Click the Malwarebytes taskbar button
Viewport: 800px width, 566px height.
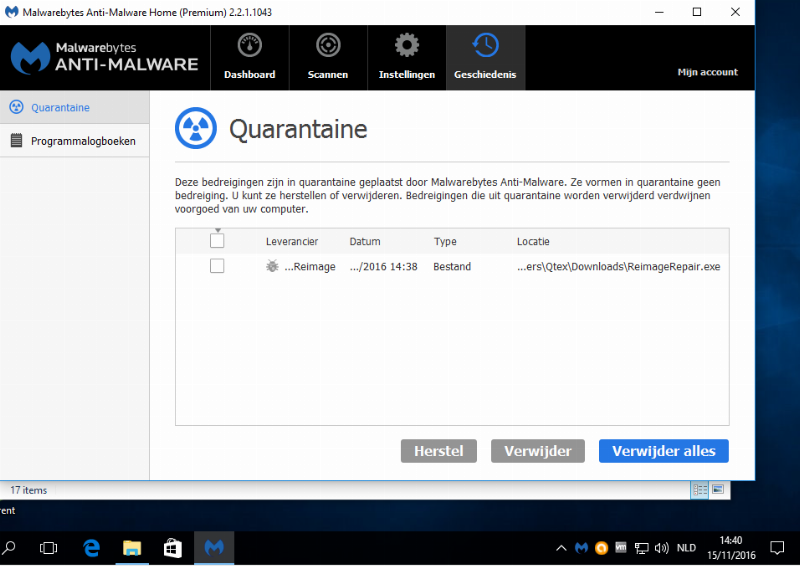[214, 548]
